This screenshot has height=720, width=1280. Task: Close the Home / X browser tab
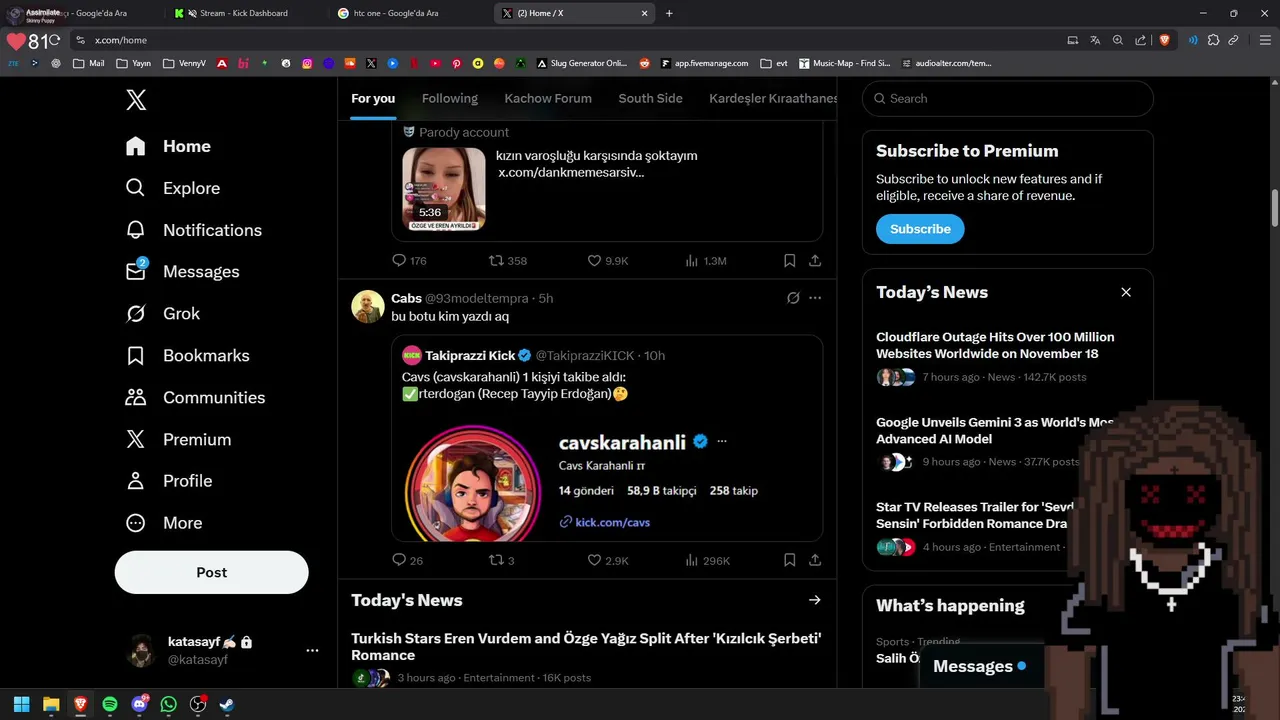tap(644, 13)
